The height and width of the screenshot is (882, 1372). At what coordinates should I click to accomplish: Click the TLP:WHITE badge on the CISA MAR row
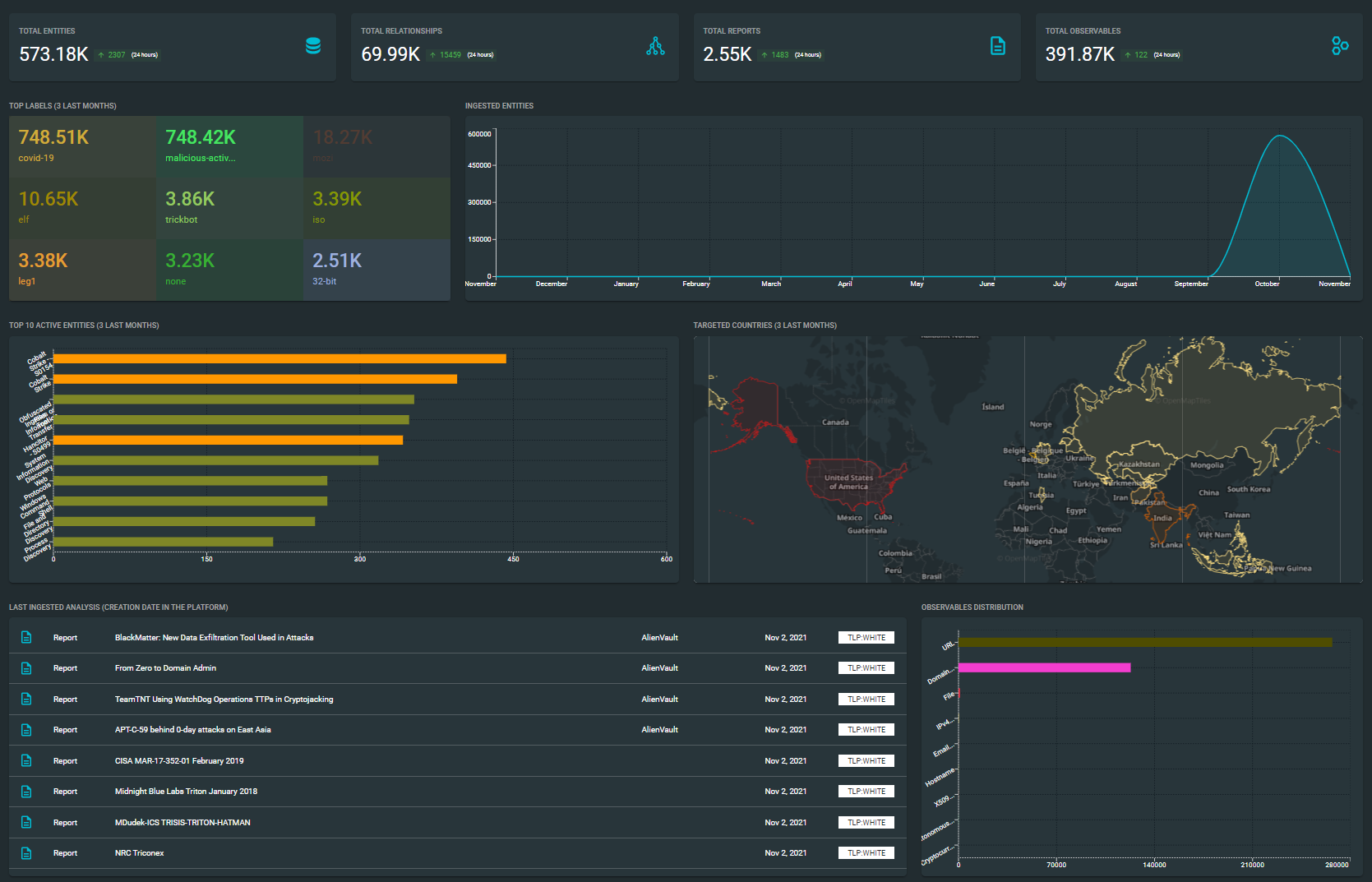[866, 760]
